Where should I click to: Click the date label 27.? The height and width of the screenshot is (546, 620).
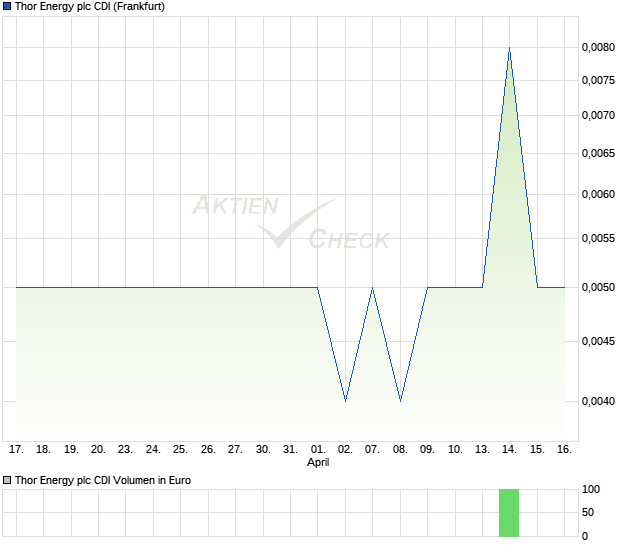(236, 450)
